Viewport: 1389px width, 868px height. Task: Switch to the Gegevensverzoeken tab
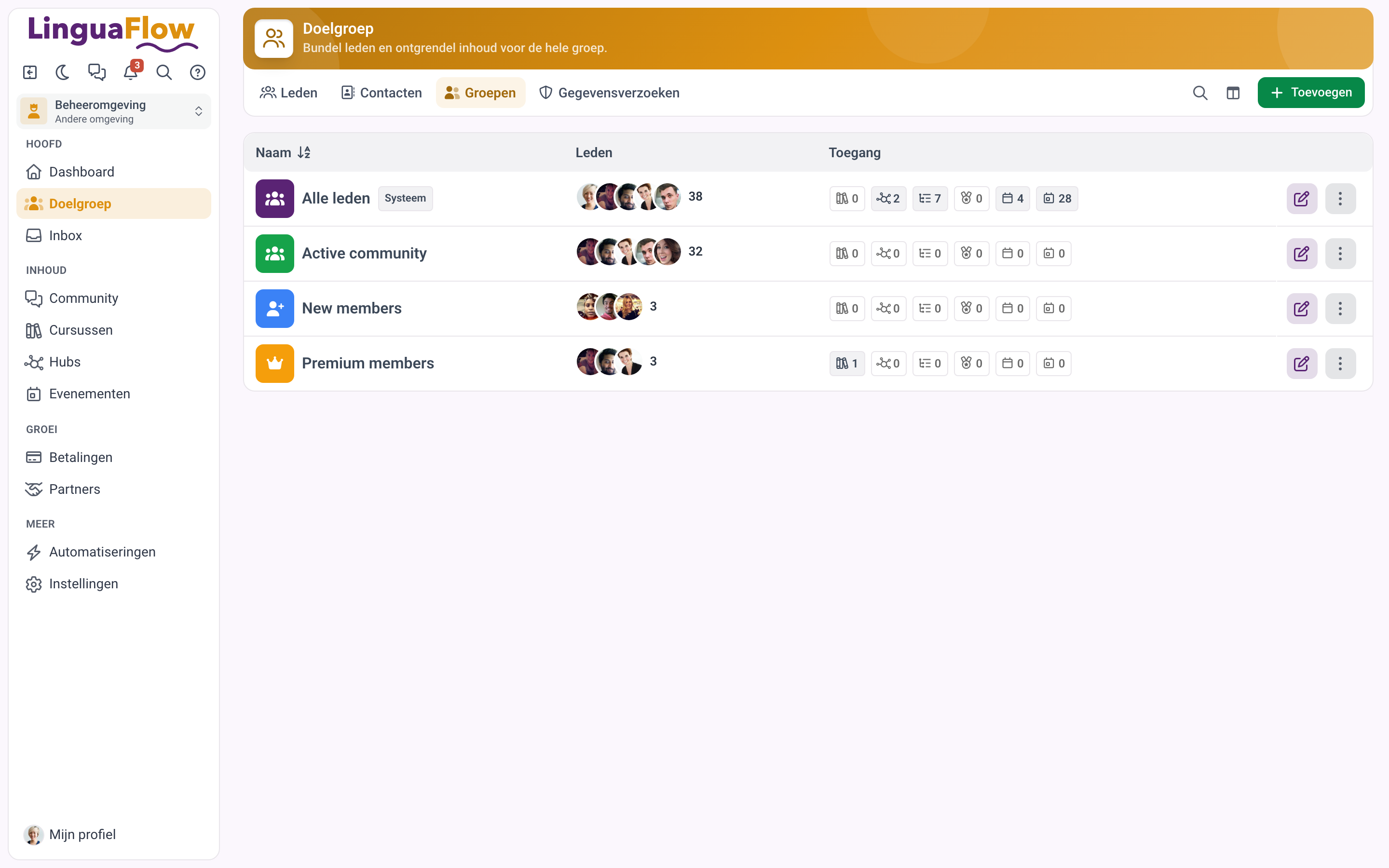click(609, 93)
